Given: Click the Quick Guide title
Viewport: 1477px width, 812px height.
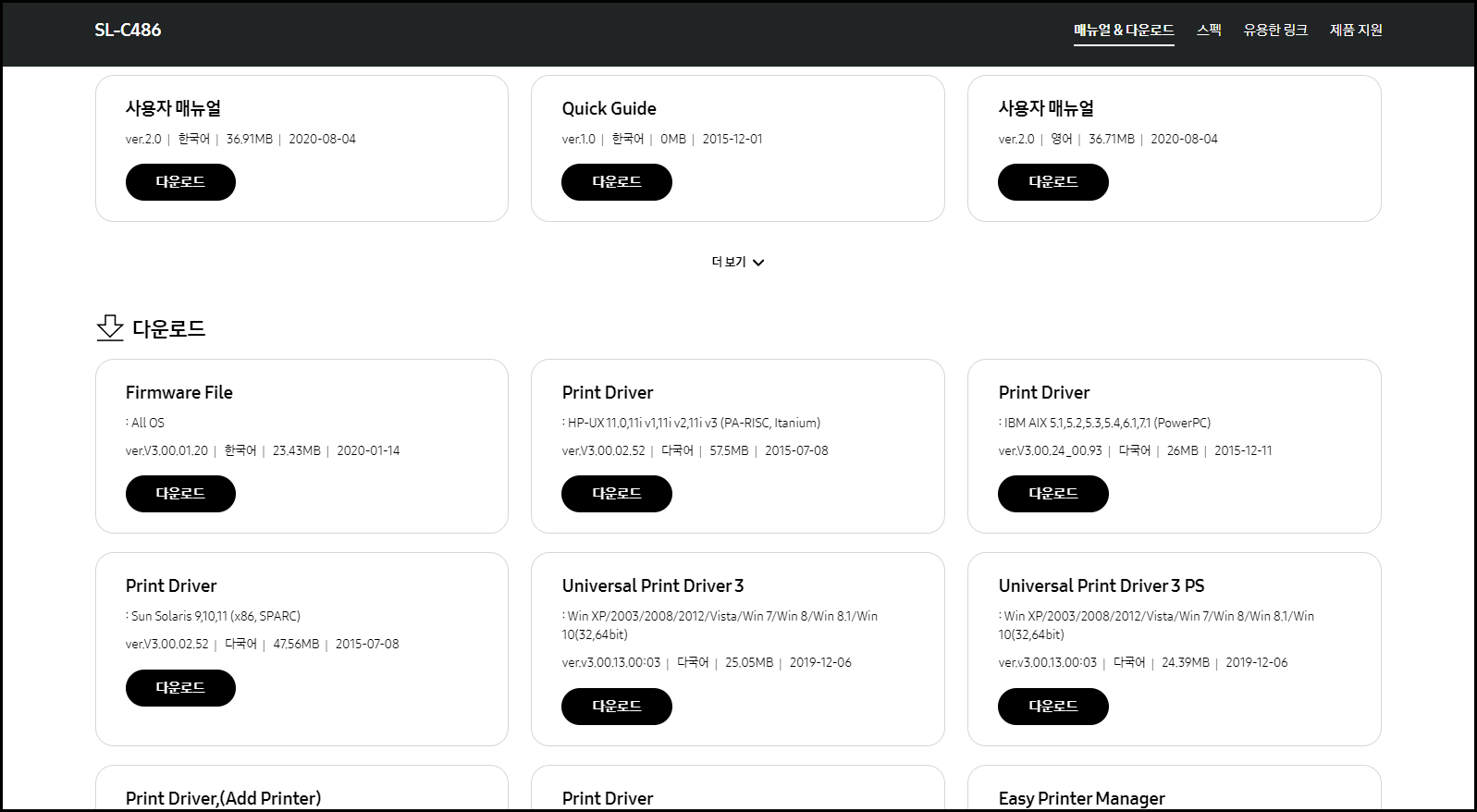Looking at the screenshot, I should pyautogui.click(x=609, y=108).
